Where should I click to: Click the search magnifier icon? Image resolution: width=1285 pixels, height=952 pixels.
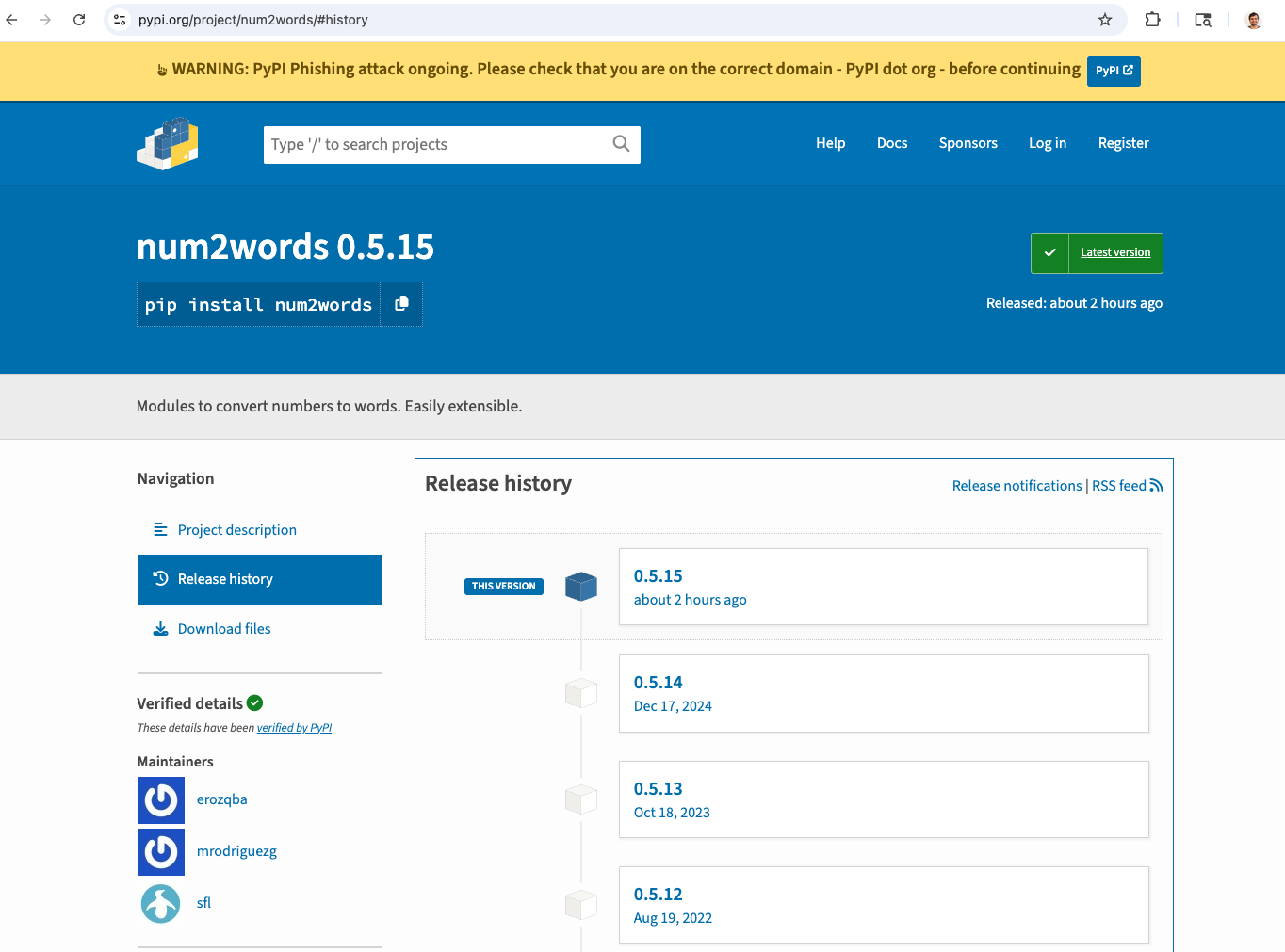[x=621, y=144]
